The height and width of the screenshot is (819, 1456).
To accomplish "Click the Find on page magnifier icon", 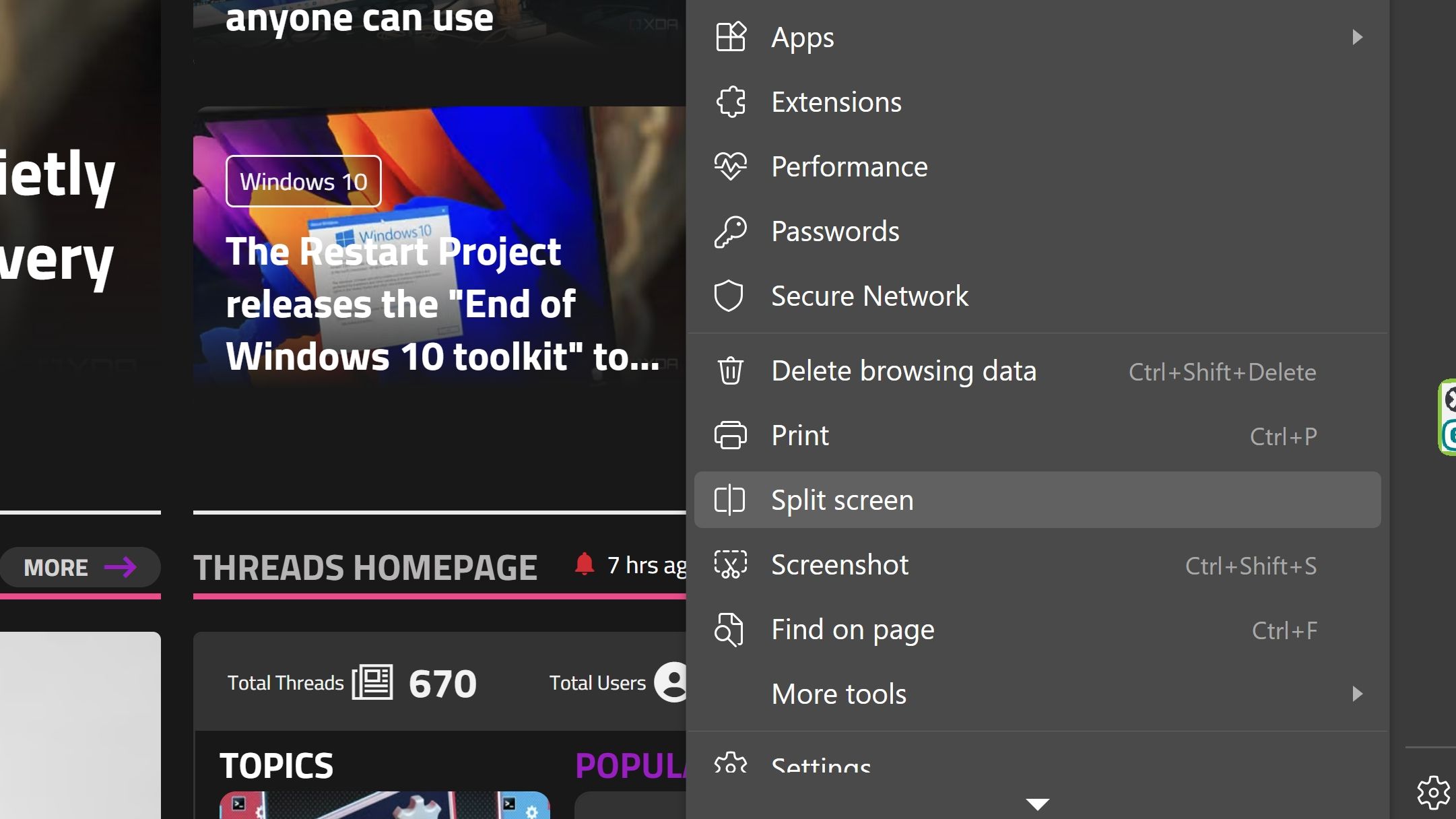I will pyautogui.click(x=729, y=630).
